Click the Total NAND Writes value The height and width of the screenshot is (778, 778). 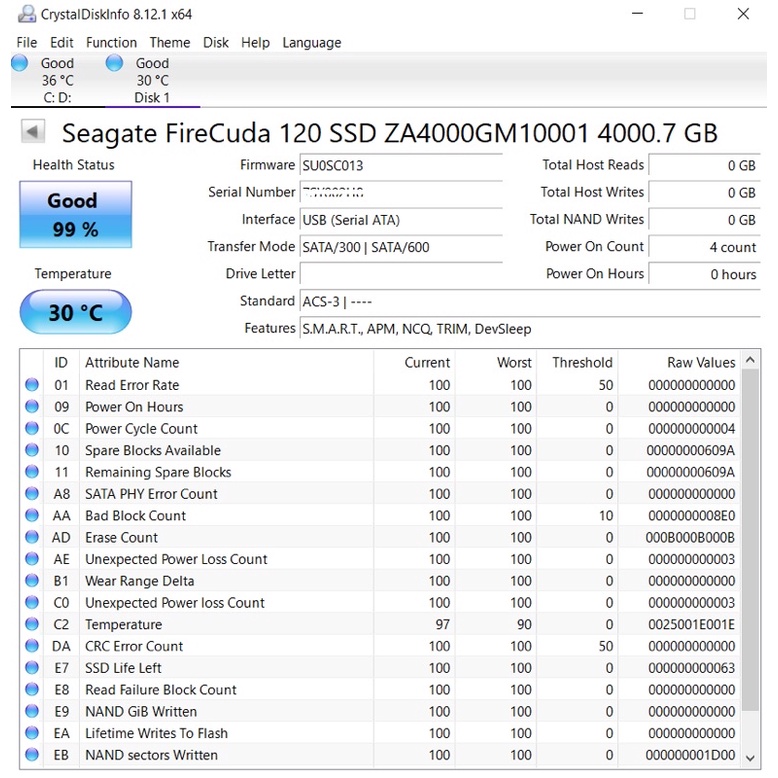705,220
